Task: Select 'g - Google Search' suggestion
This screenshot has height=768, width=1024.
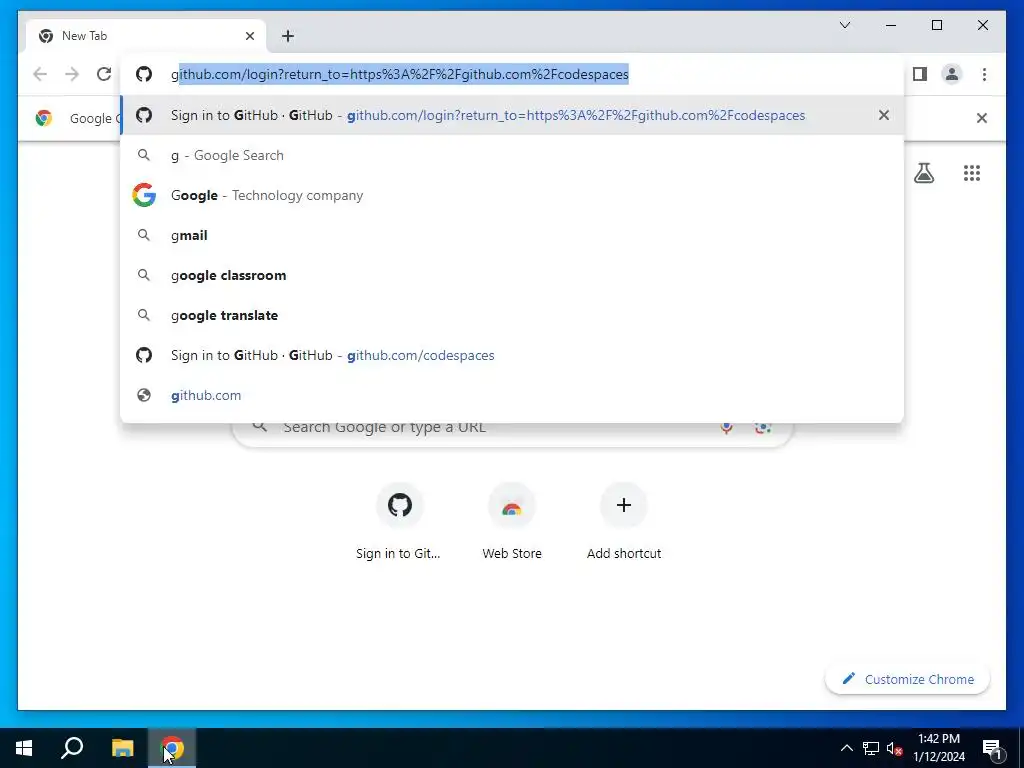Action: 512,155
